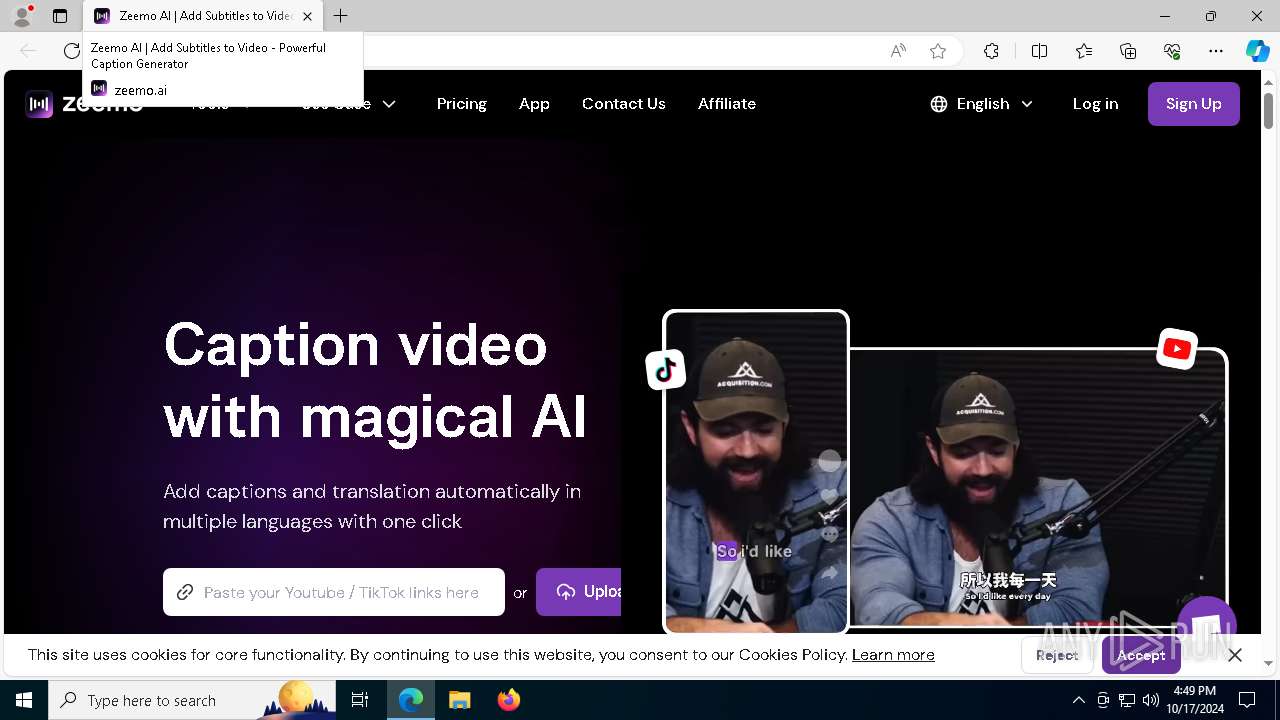This screenshot has width=1280, height=720.
Task: Dismiss the cookie banner with X
Action: (x=1235, y=655)
